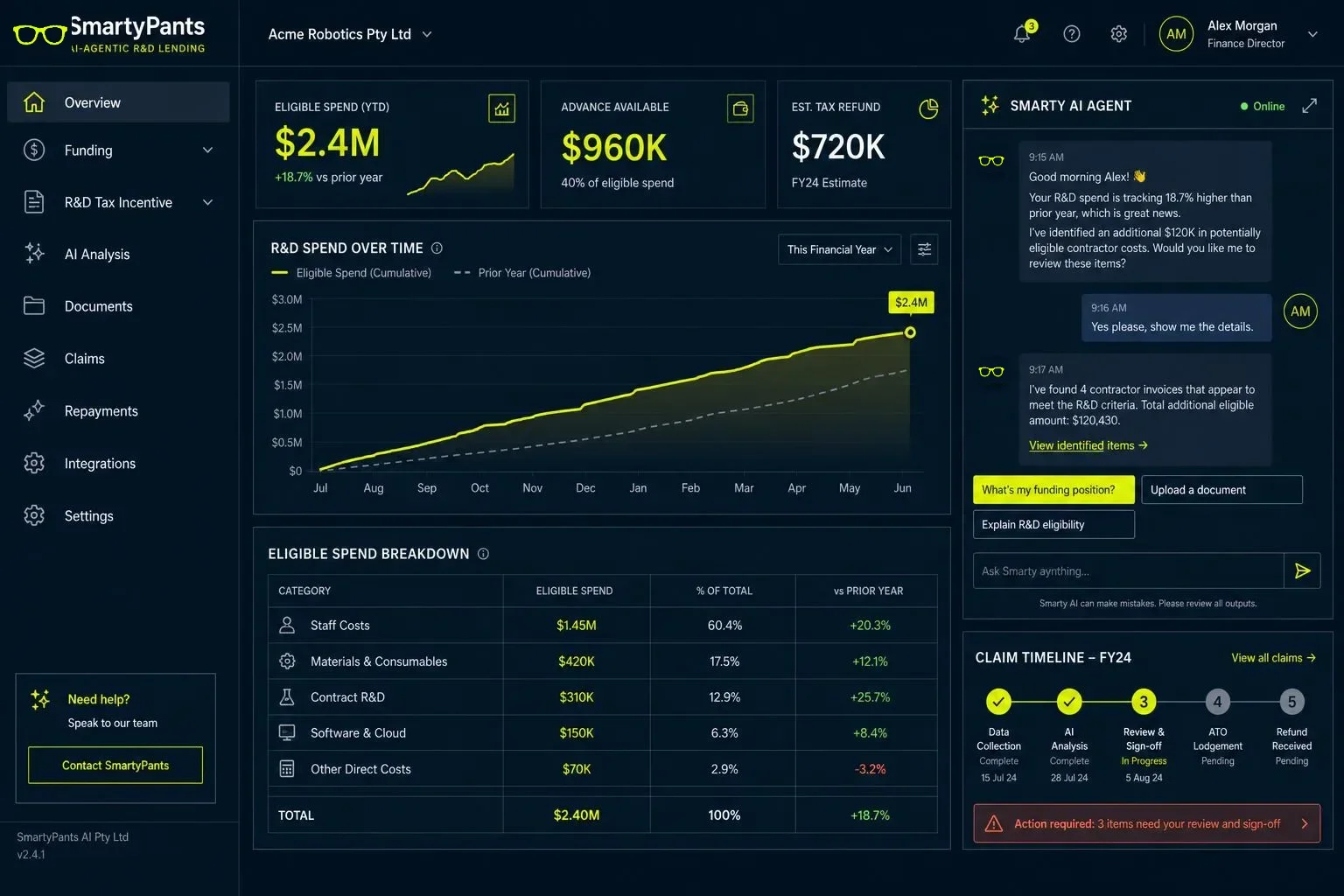Click the Need help sparkle icon
Image resolution: width=1344 pixels, height=896 pixels.
tap(40, 699)
